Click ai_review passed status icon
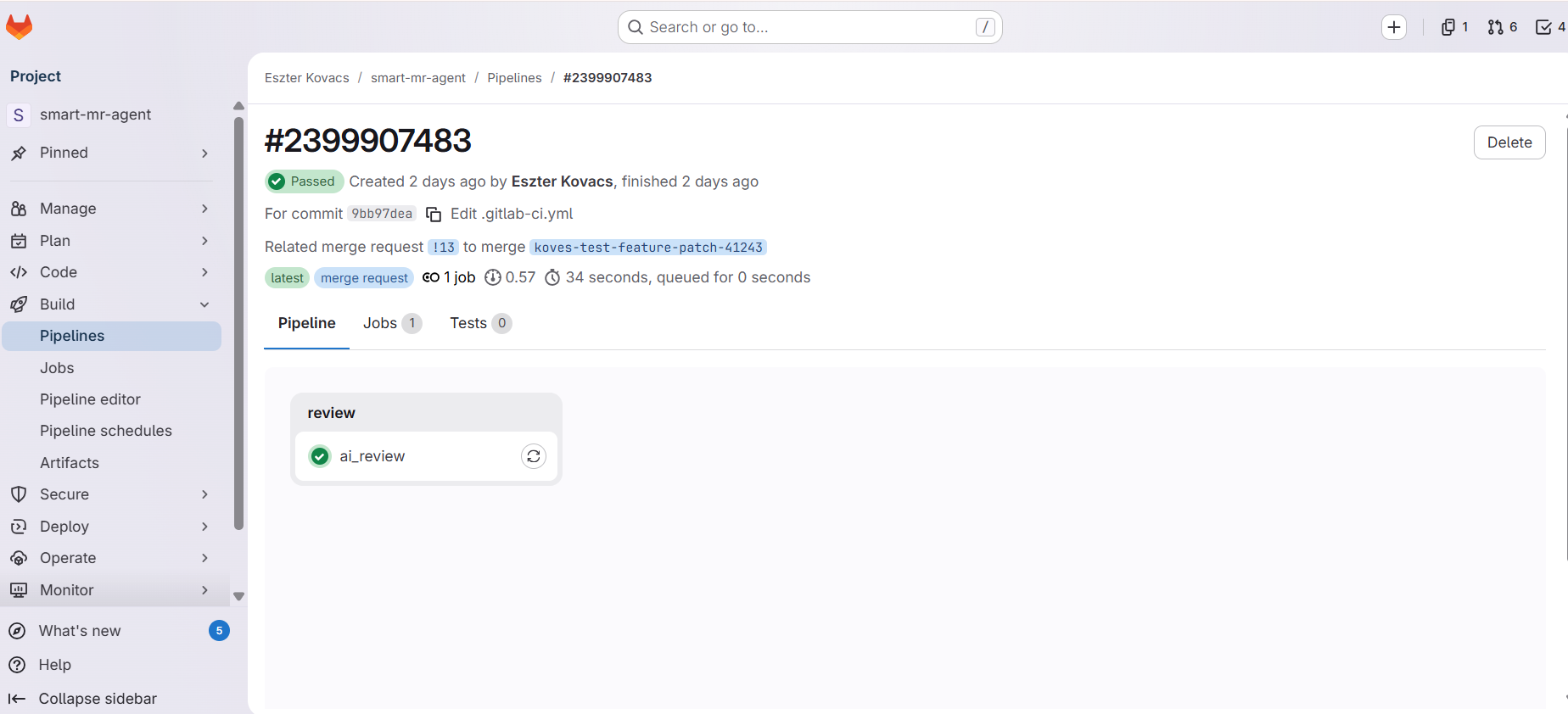1568x714 pixels. point(320,456)
